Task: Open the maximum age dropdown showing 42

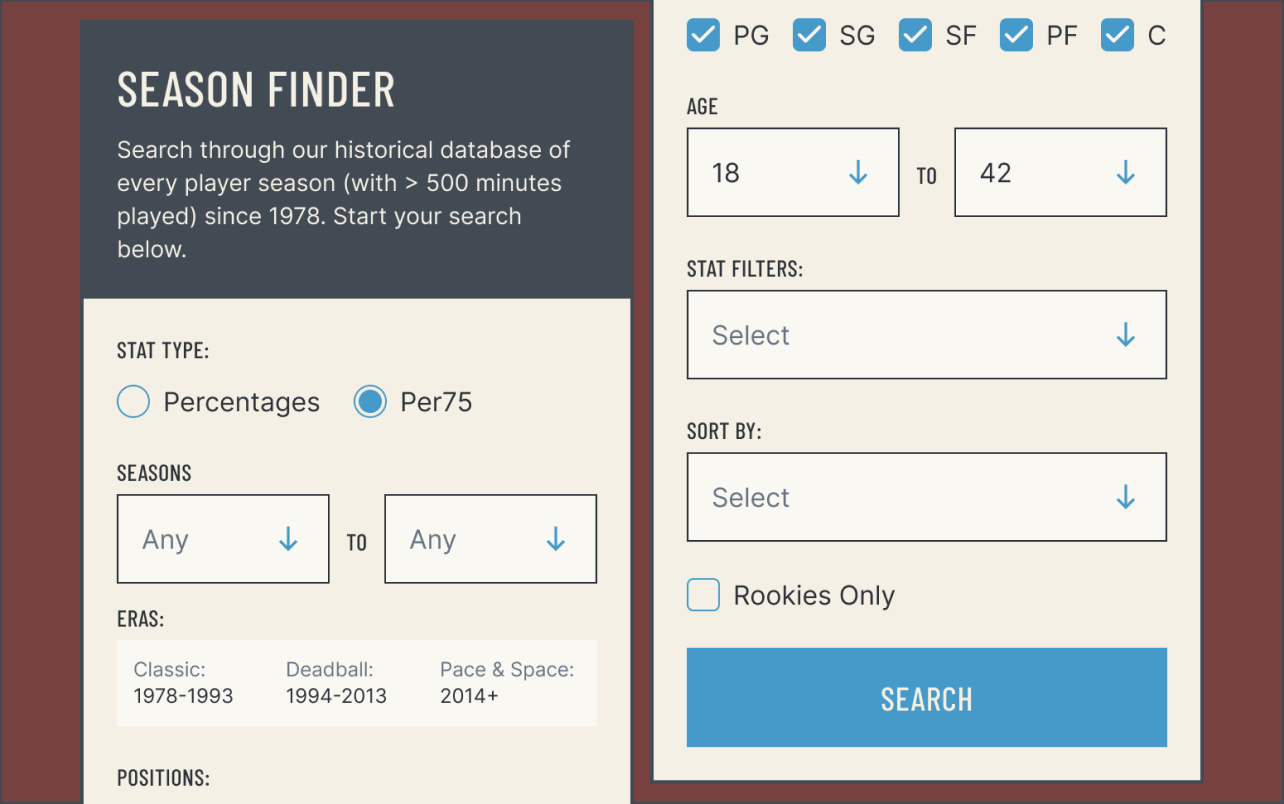Action: click(x=1060, y=172)
